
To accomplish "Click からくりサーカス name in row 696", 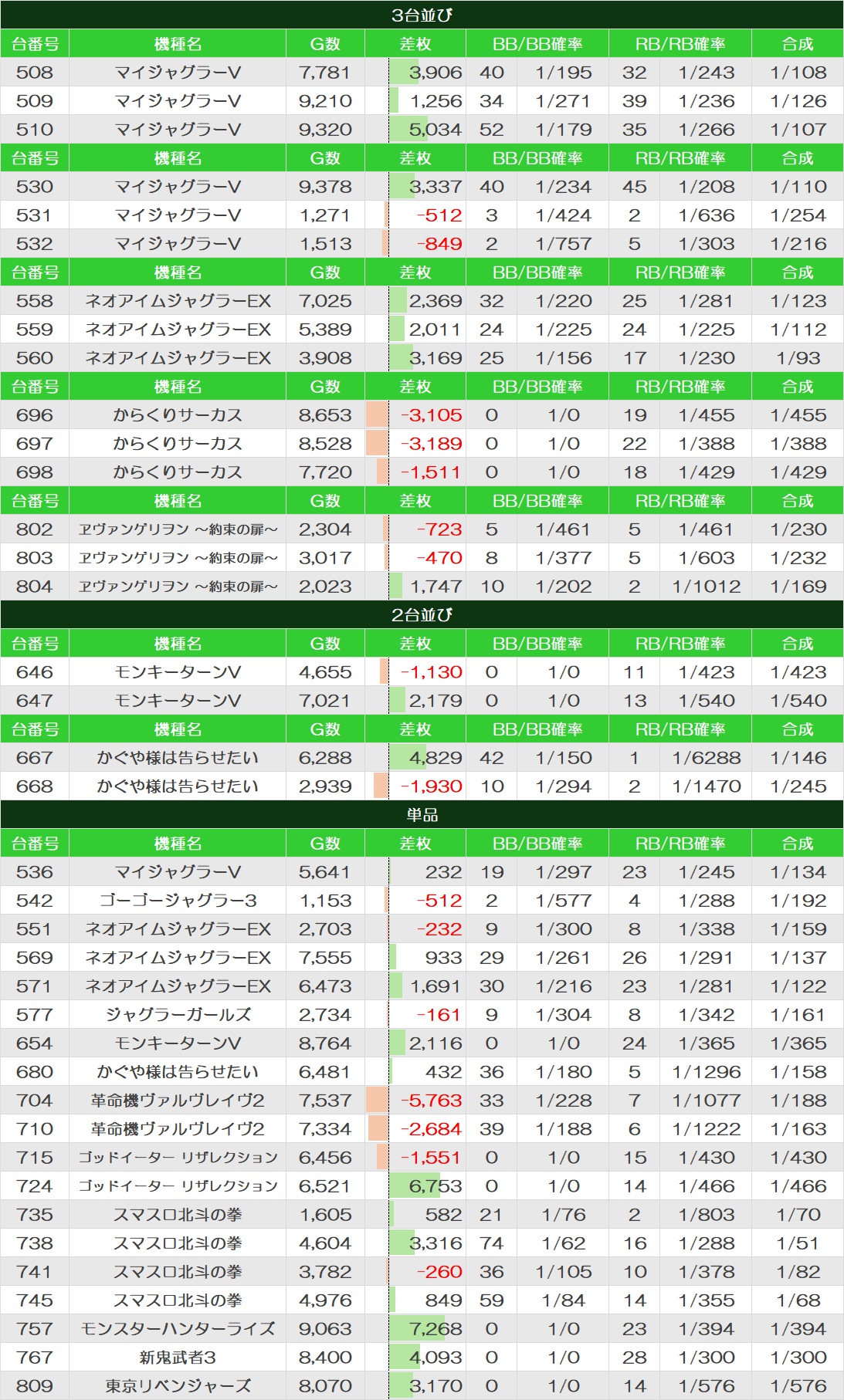I will point(178,415).
